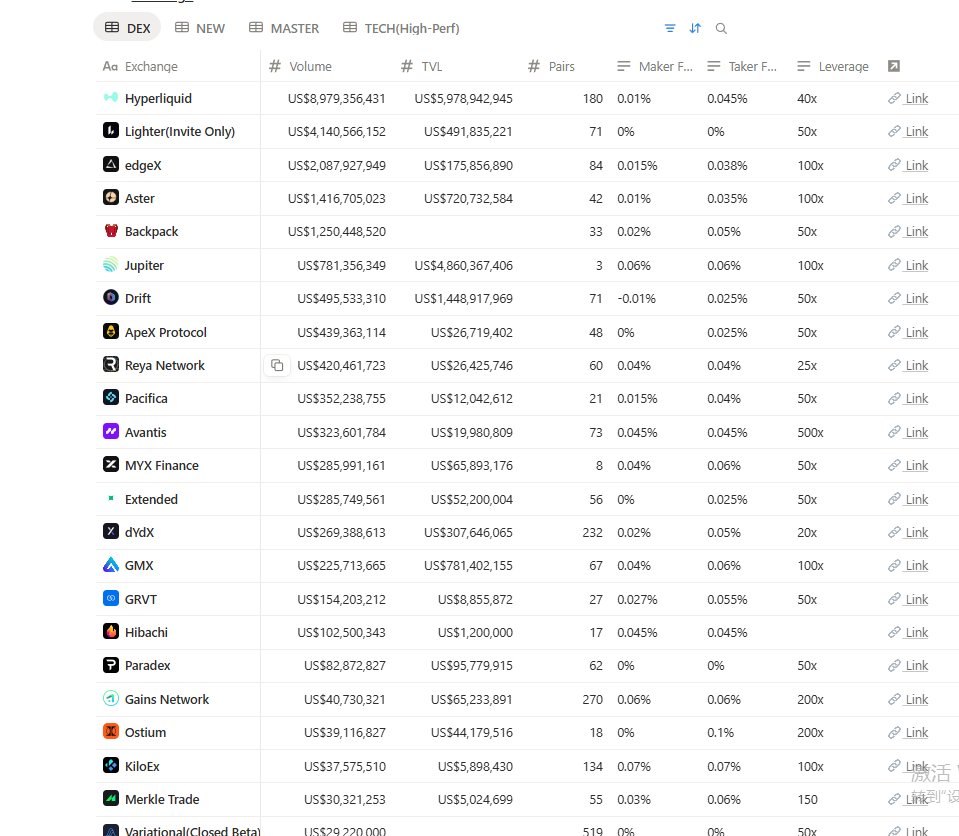Open the Leverage column header menu
This screenshot has width=959, height=836.
(x=843, y=66)
